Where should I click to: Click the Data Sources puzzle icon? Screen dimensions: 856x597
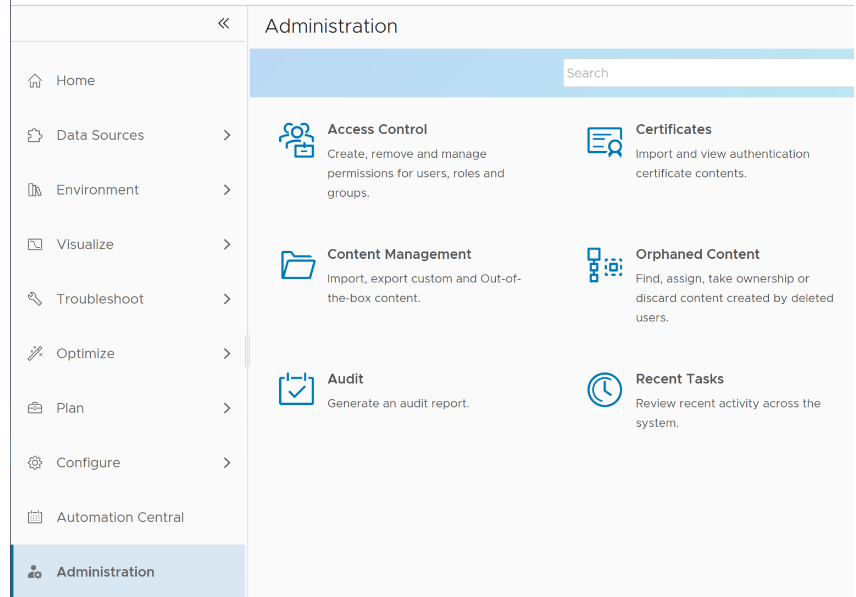coord(35,135)
